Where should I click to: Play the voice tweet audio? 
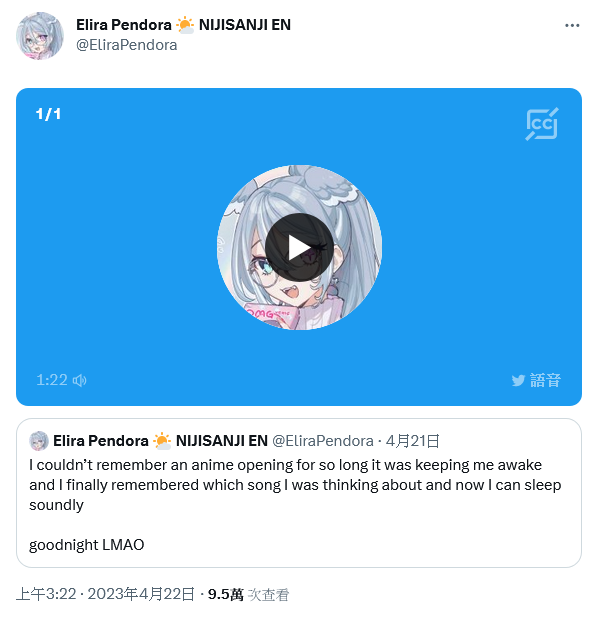(299, 248)
